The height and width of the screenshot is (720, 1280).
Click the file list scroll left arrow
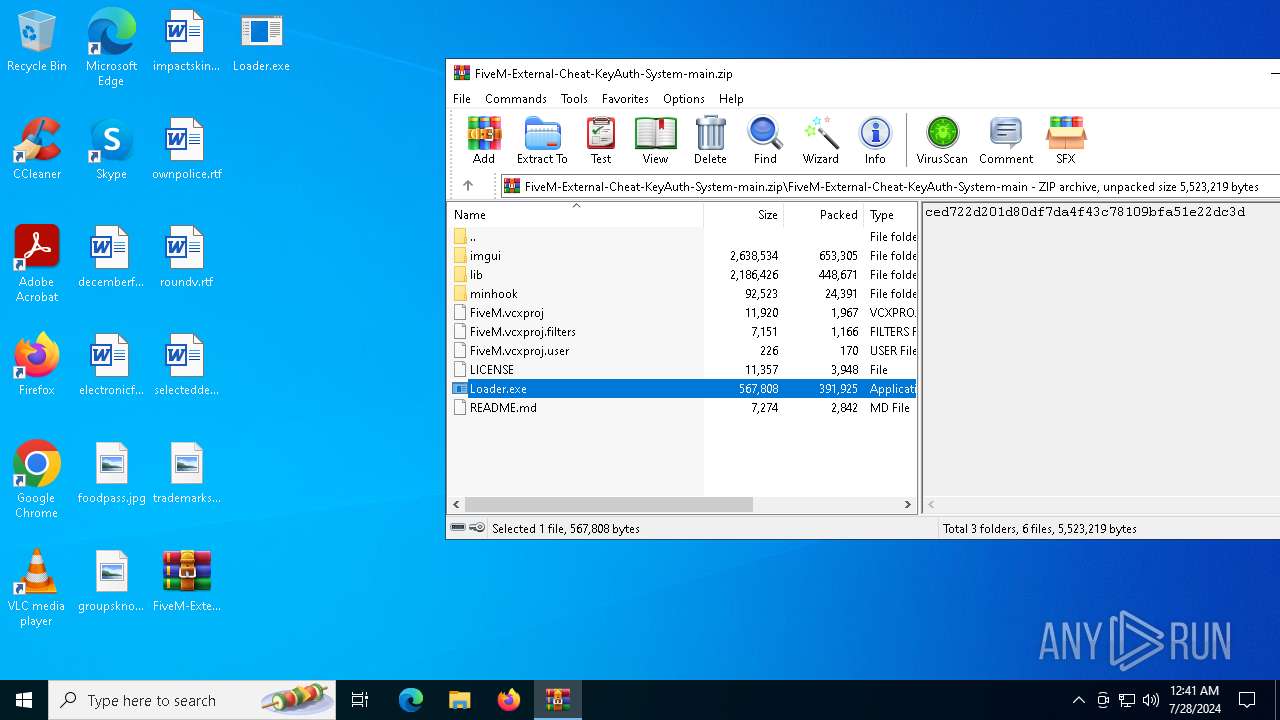456,505
